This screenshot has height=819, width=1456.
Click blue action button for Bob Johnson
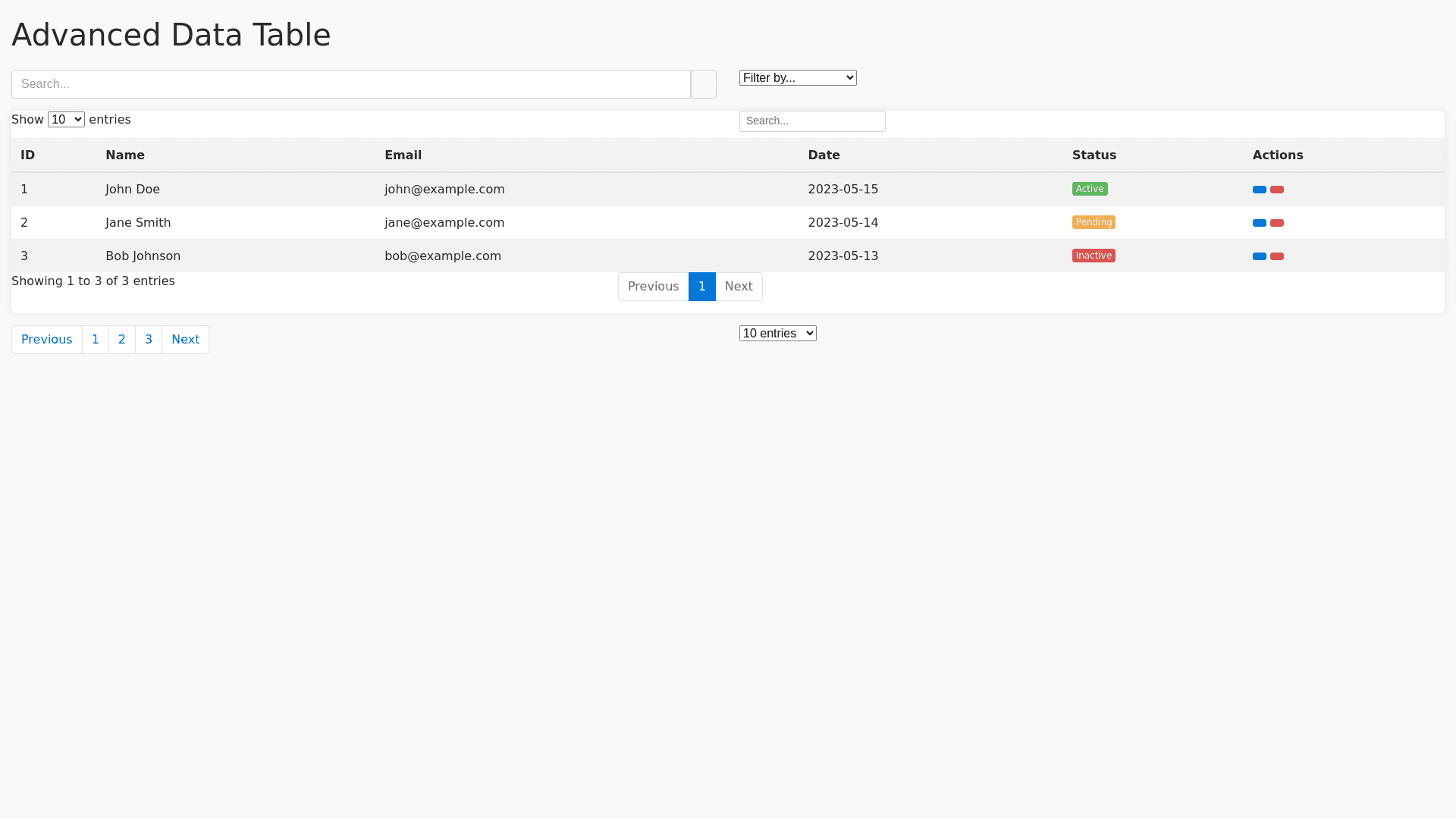1259,256
